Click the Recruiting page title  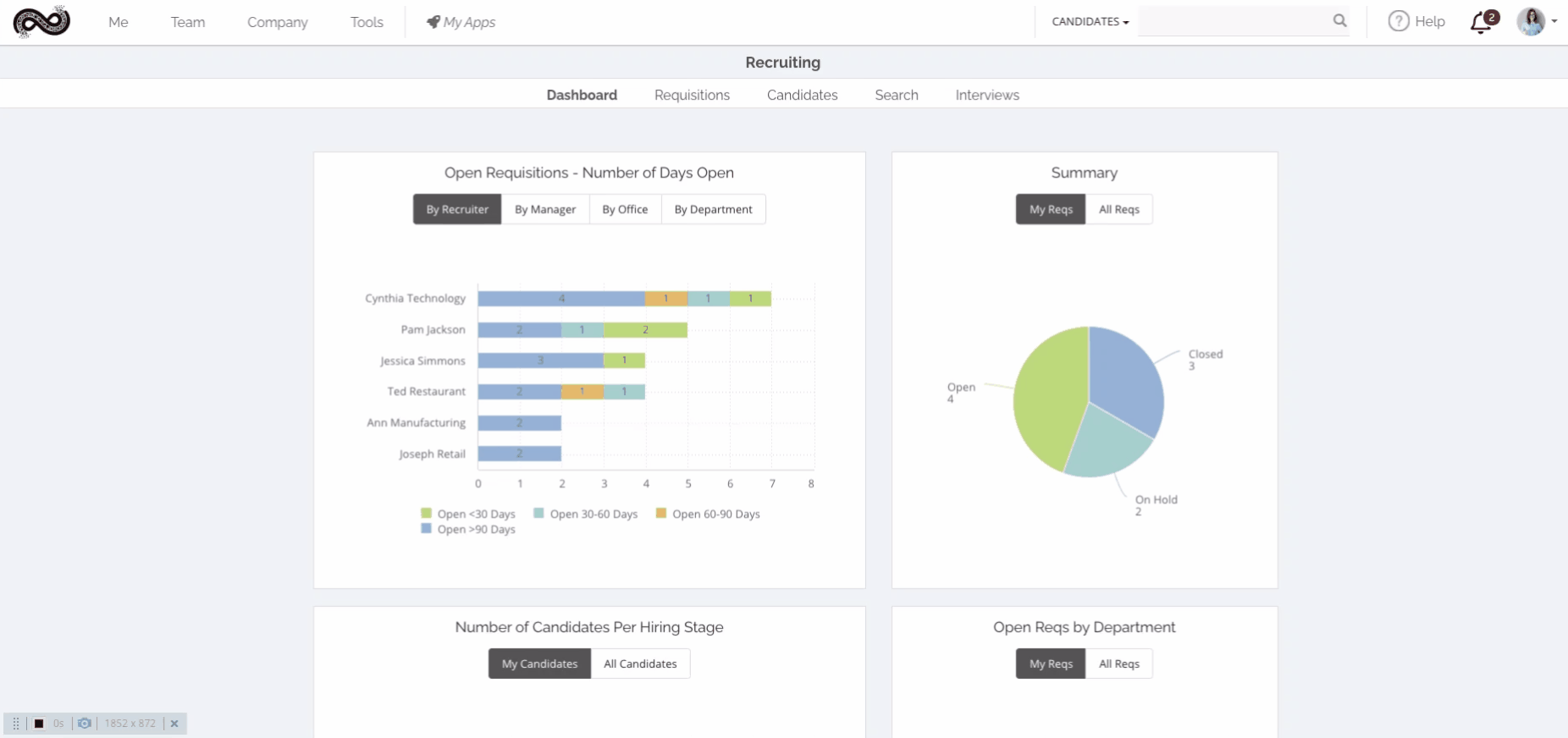point(783,63)
